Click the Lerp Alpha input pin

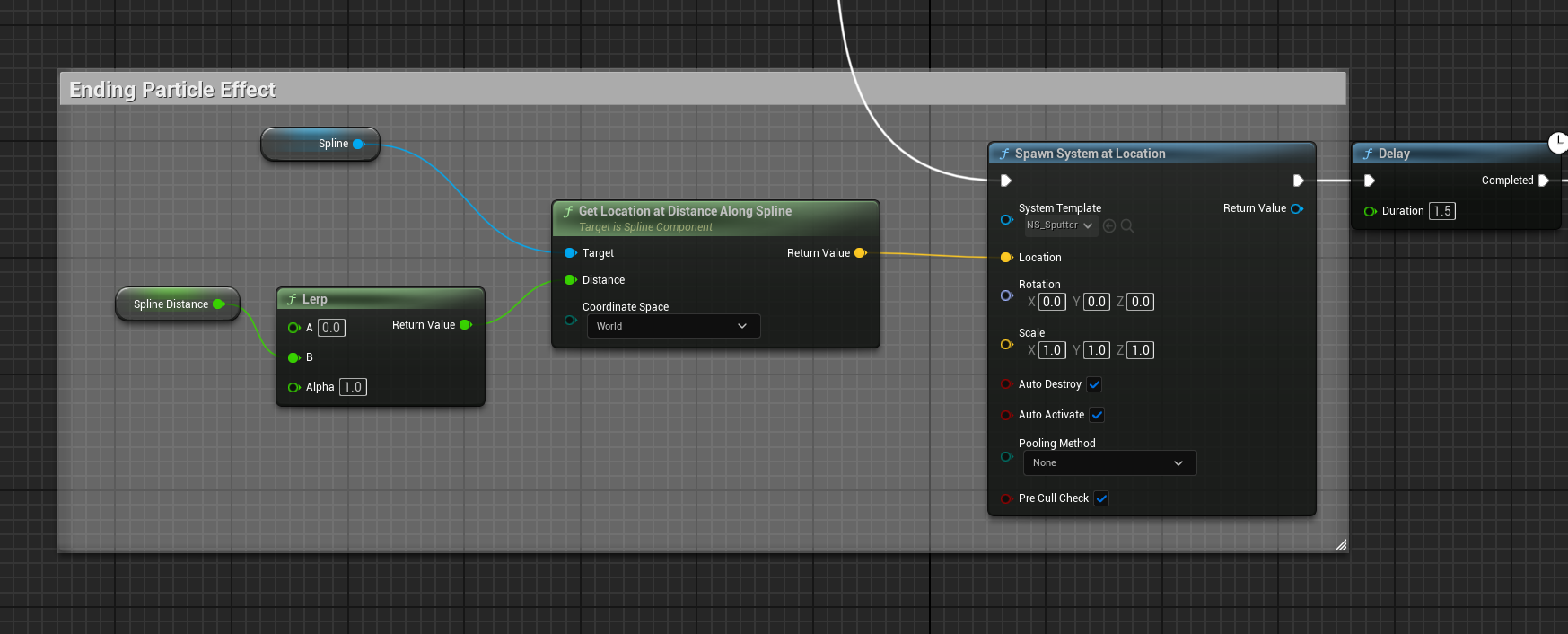[293, 387]
